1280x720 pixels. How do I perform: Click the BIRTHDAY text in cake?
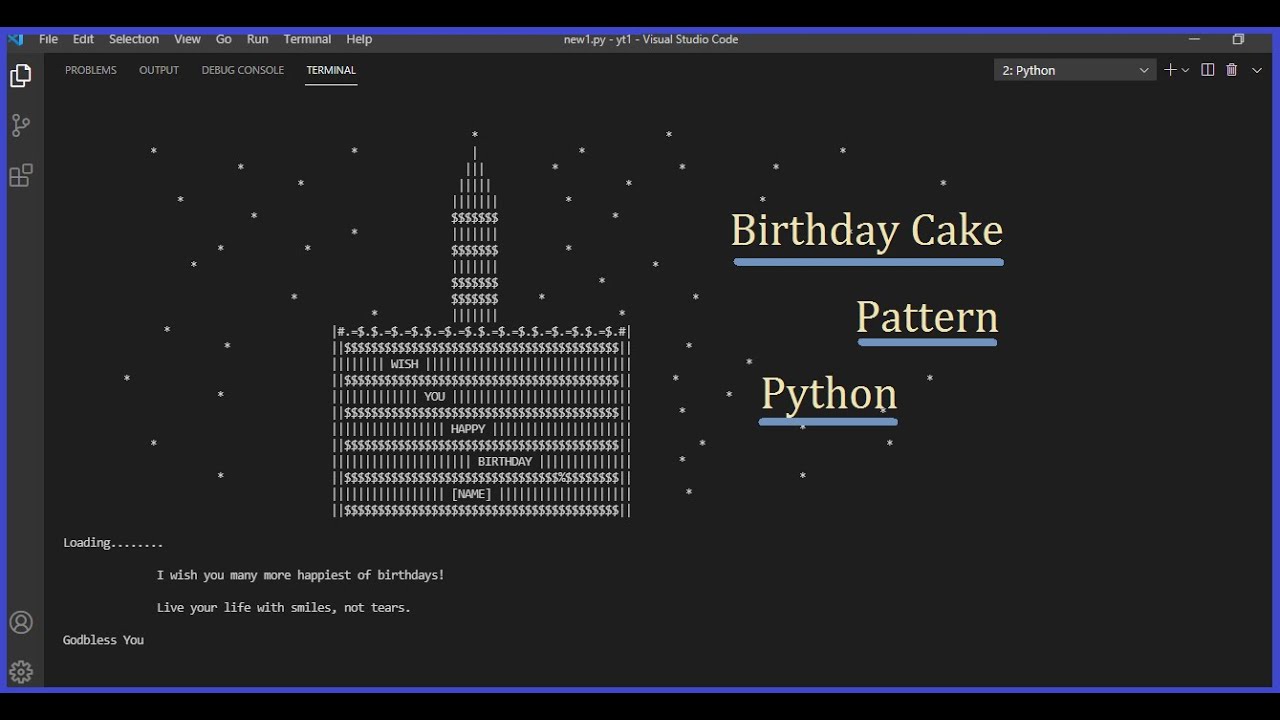point(505,462)
